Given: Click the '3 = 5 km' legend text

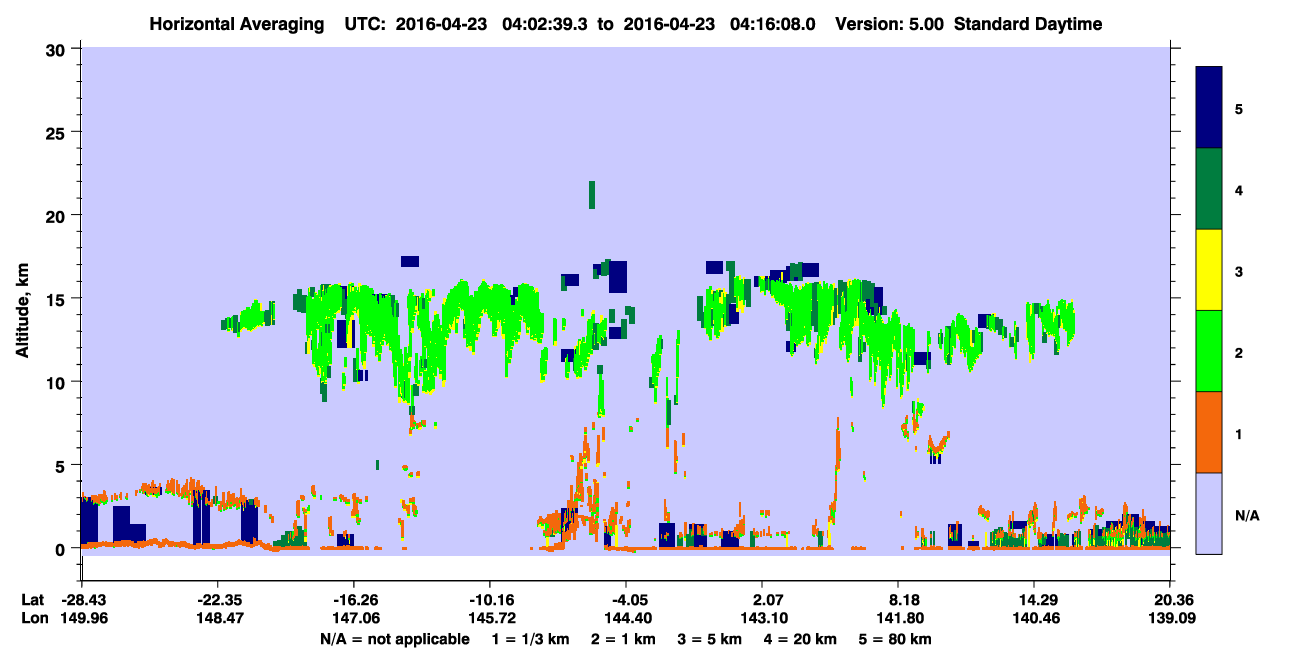Looking at the screenshot, I should (711, 639).
